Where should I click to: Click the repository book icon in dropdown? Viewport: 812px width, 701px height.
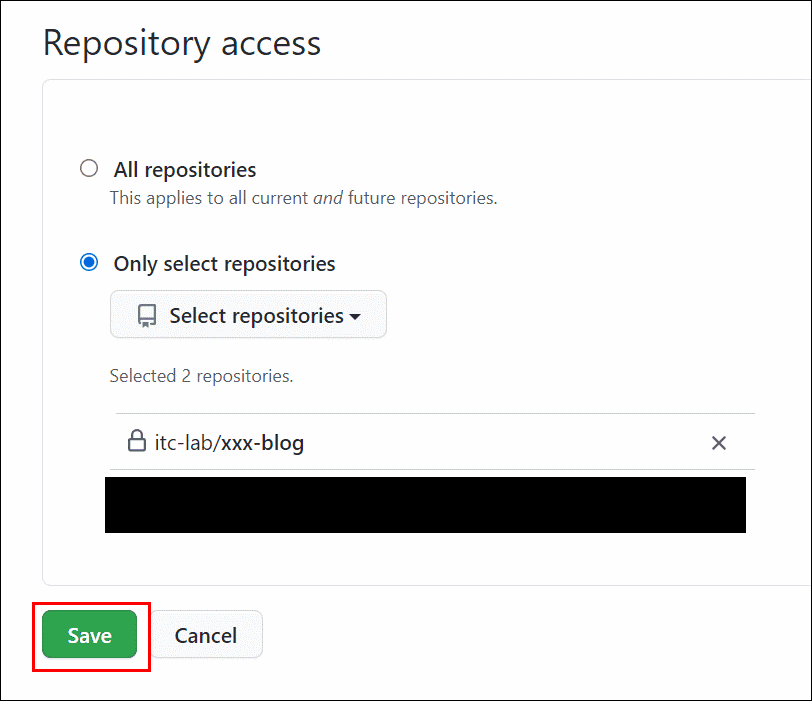[147, 315]
